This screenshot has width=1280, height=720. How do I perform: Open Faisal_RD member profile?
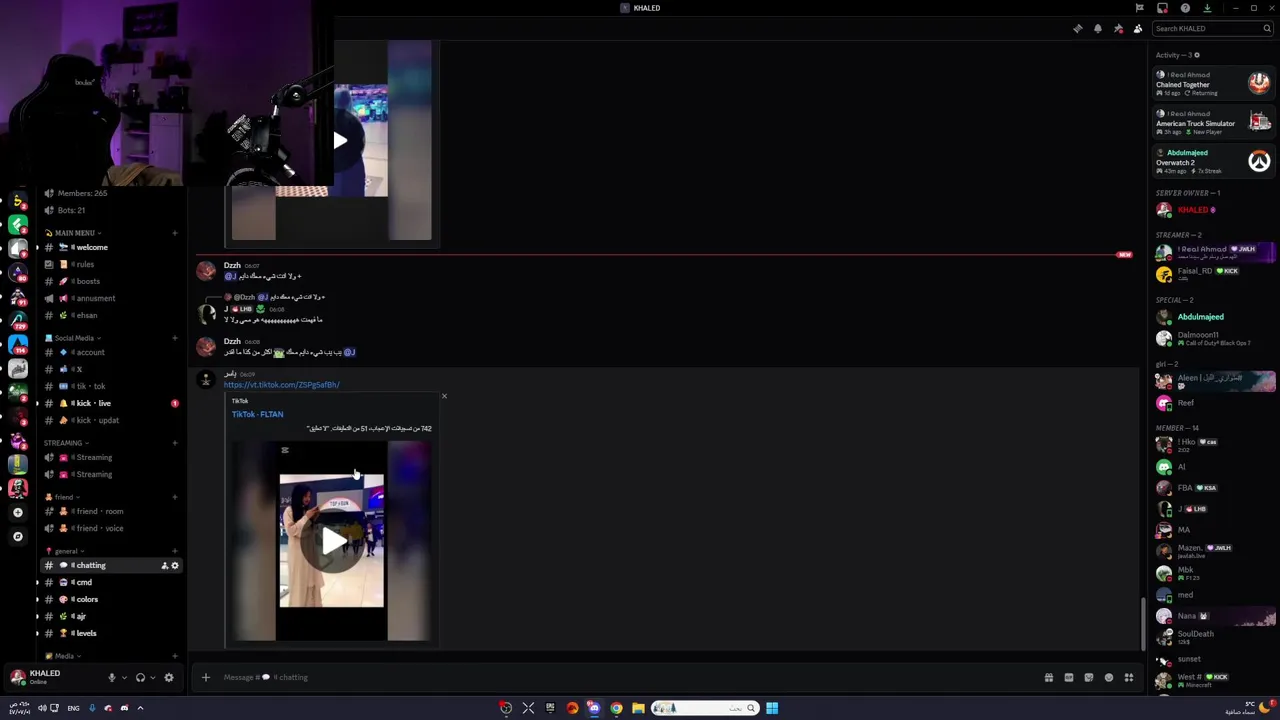pyautogui.click(x=1213, y=273)
